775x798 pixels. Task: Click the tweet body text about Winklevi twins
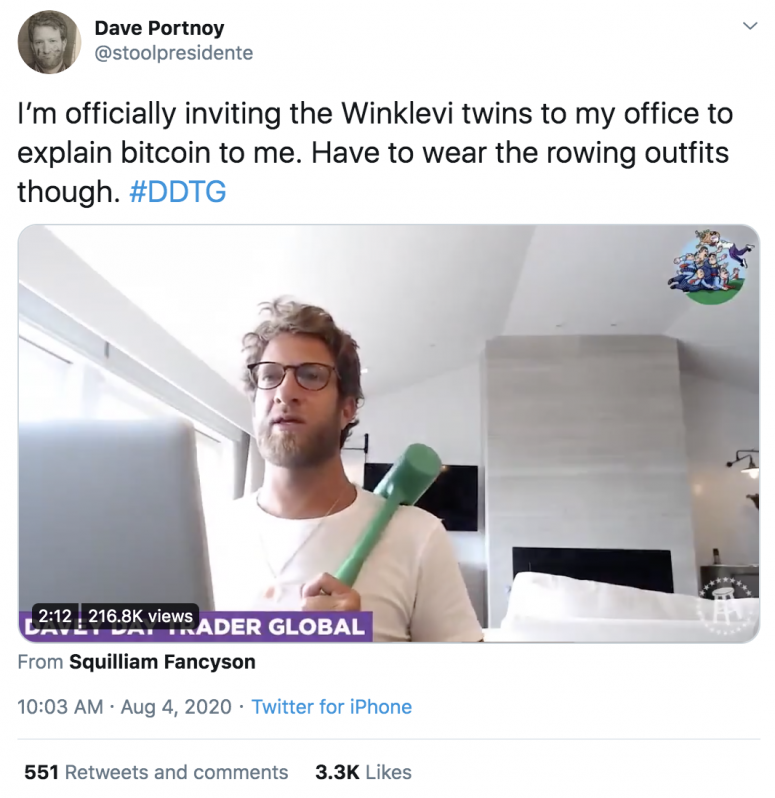tap(376, 153)
